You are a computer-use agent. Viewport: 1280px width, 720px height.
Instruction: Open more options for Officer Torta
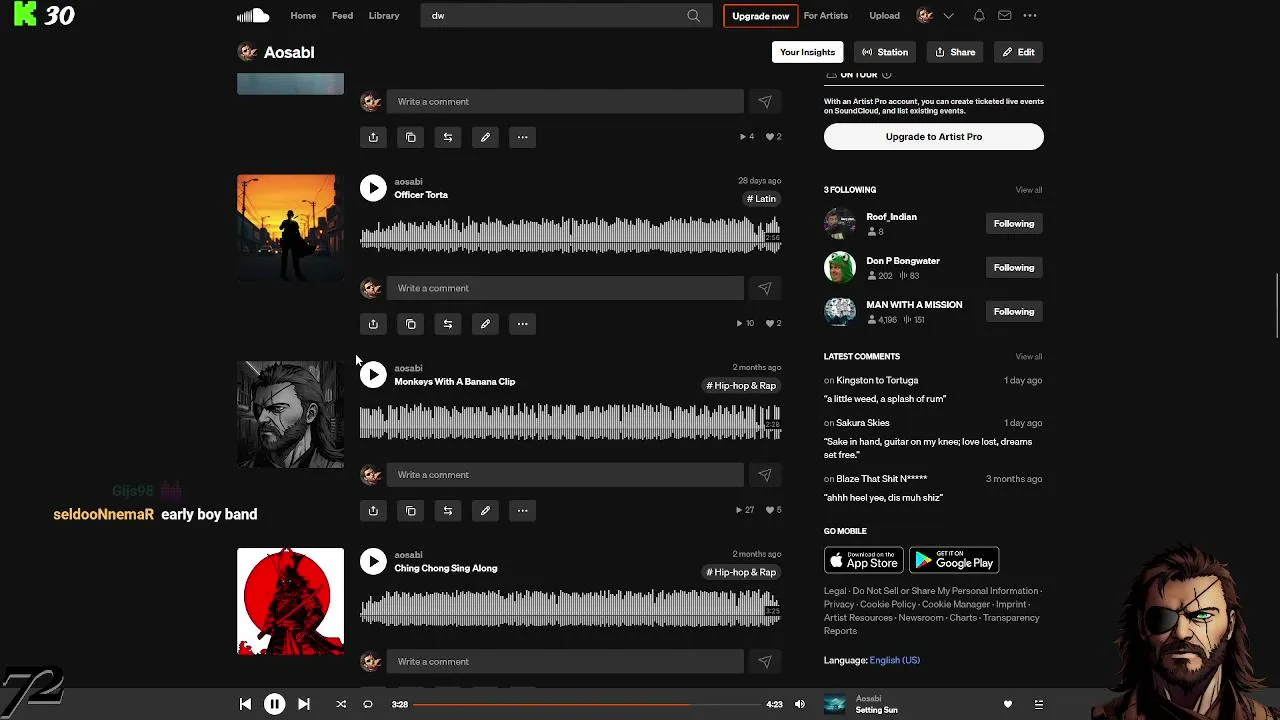(x=522, y=324)
